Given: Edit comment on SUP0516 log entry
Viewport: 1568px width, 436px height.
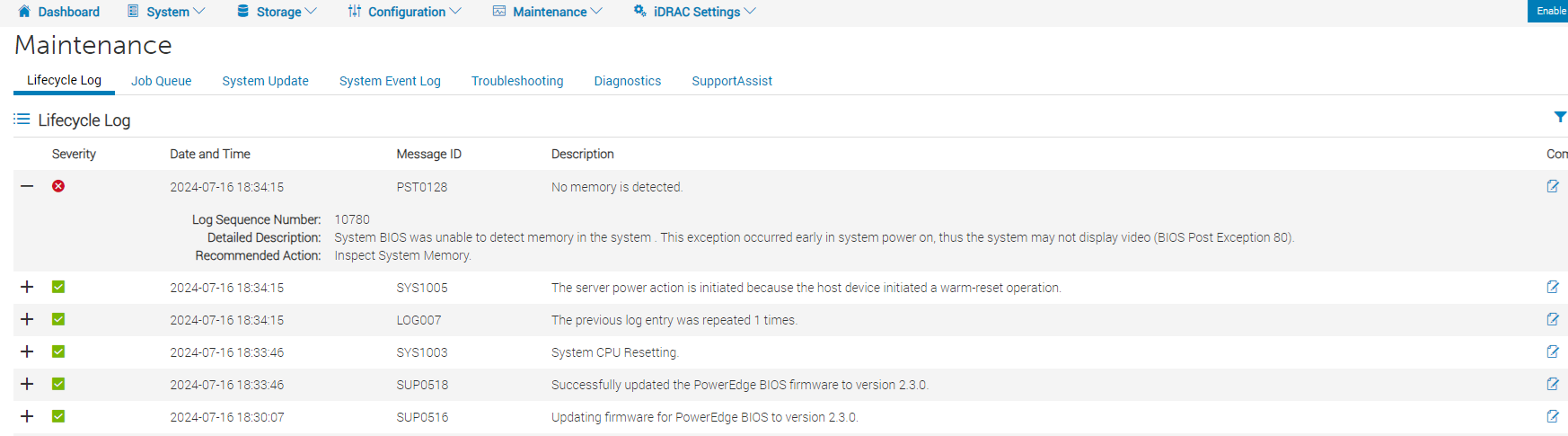Looking at the screenshot, I should click(1553, 416).
